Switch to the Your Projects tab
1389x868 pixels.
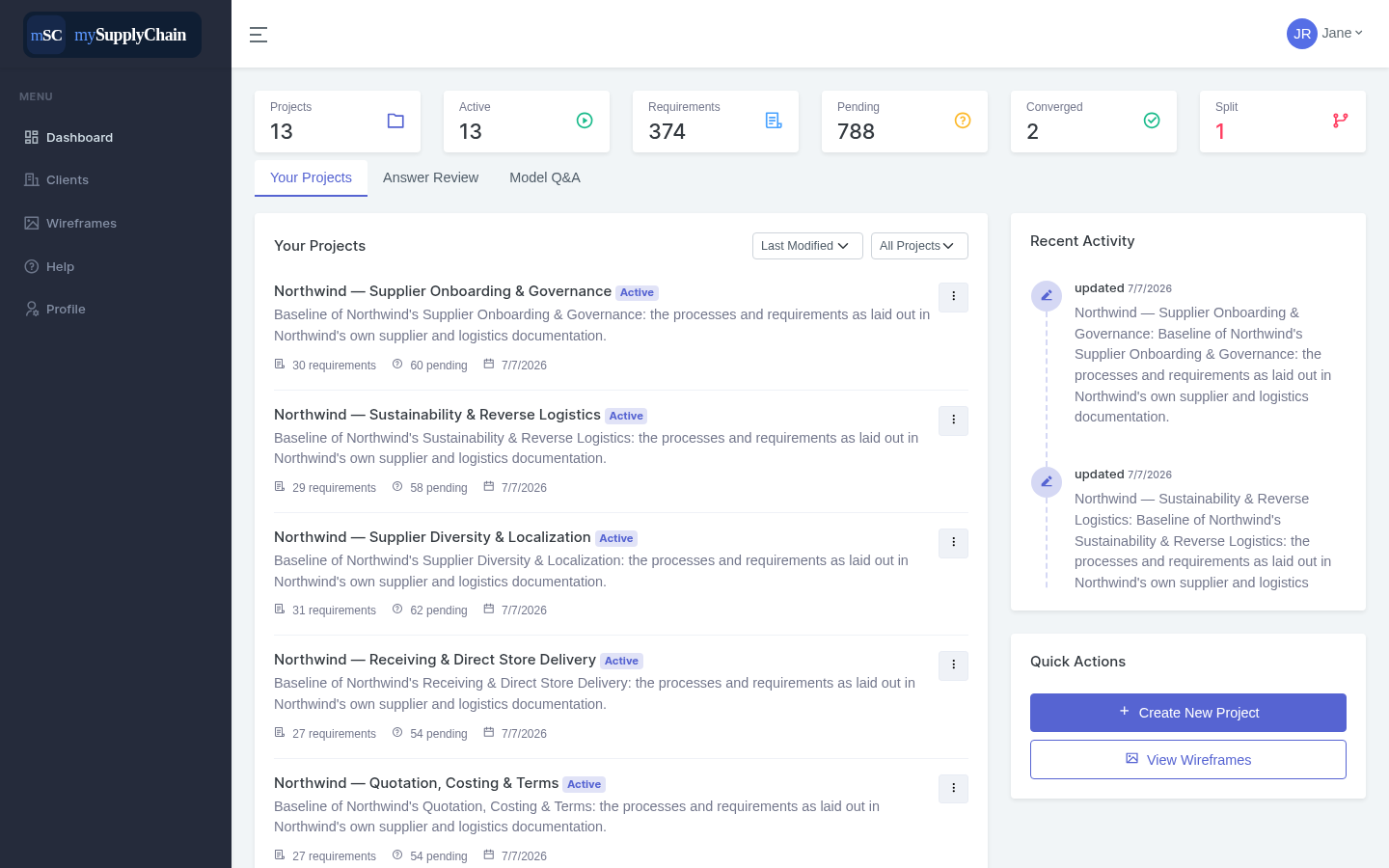(311, 177)
